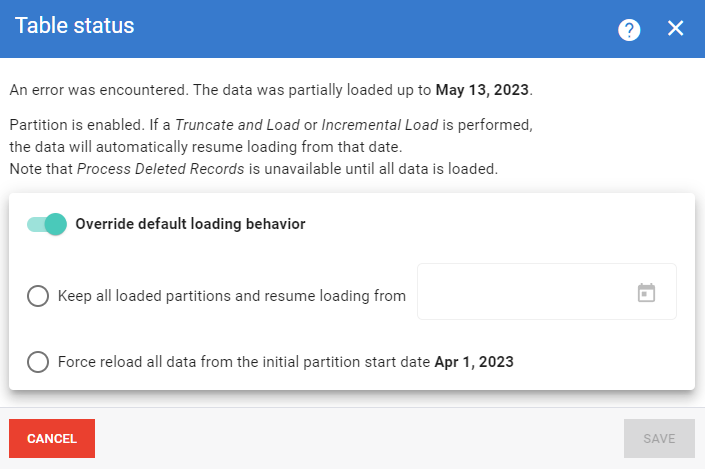Click the Override default loading behavior label
This screenshot has width=705, height=469.
[x=190, y=224]
